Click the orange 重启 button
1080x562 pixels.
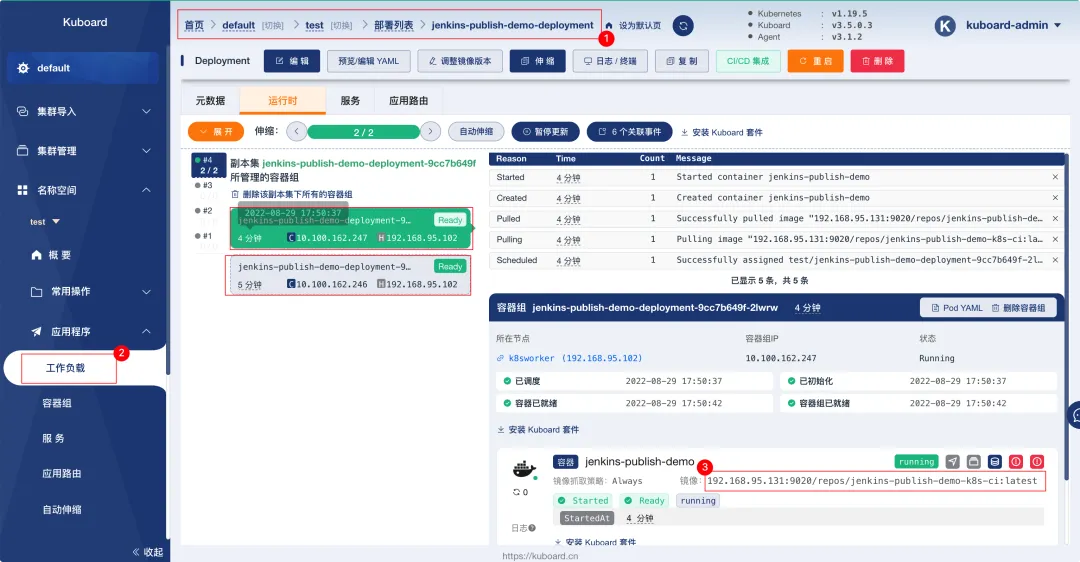[816, 61]
